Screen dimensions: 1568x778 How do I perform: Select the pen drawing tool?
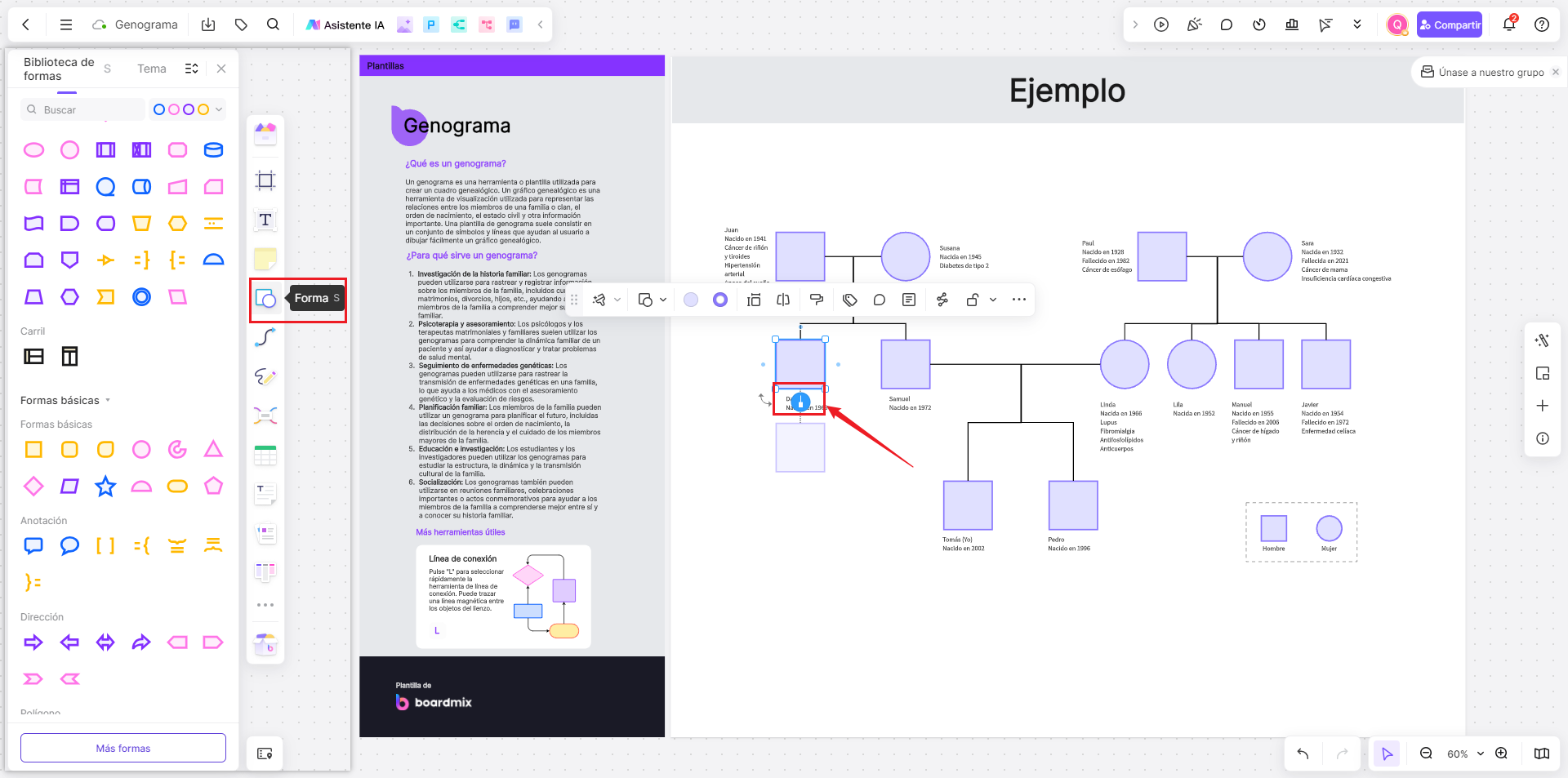click(265, 376)
